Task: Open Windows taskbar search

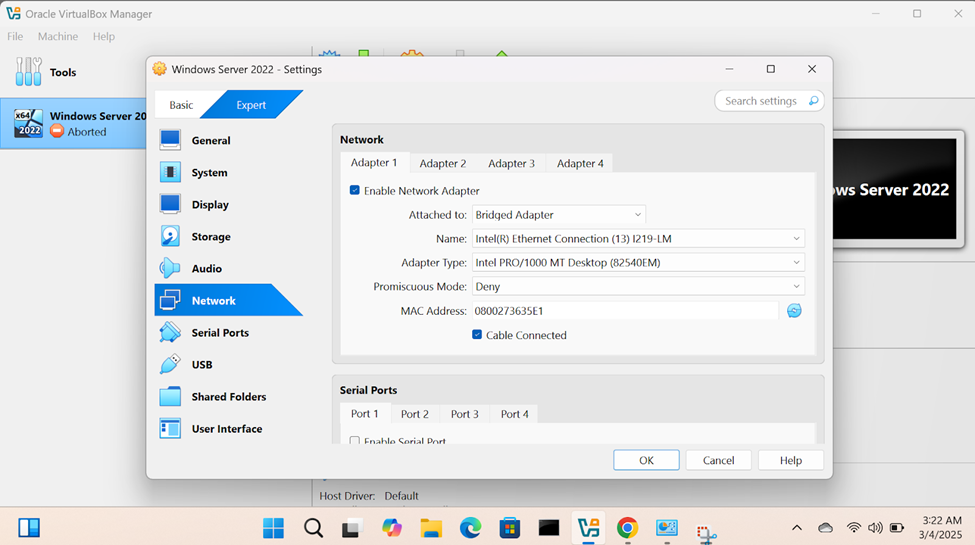Action: [313, 528]
